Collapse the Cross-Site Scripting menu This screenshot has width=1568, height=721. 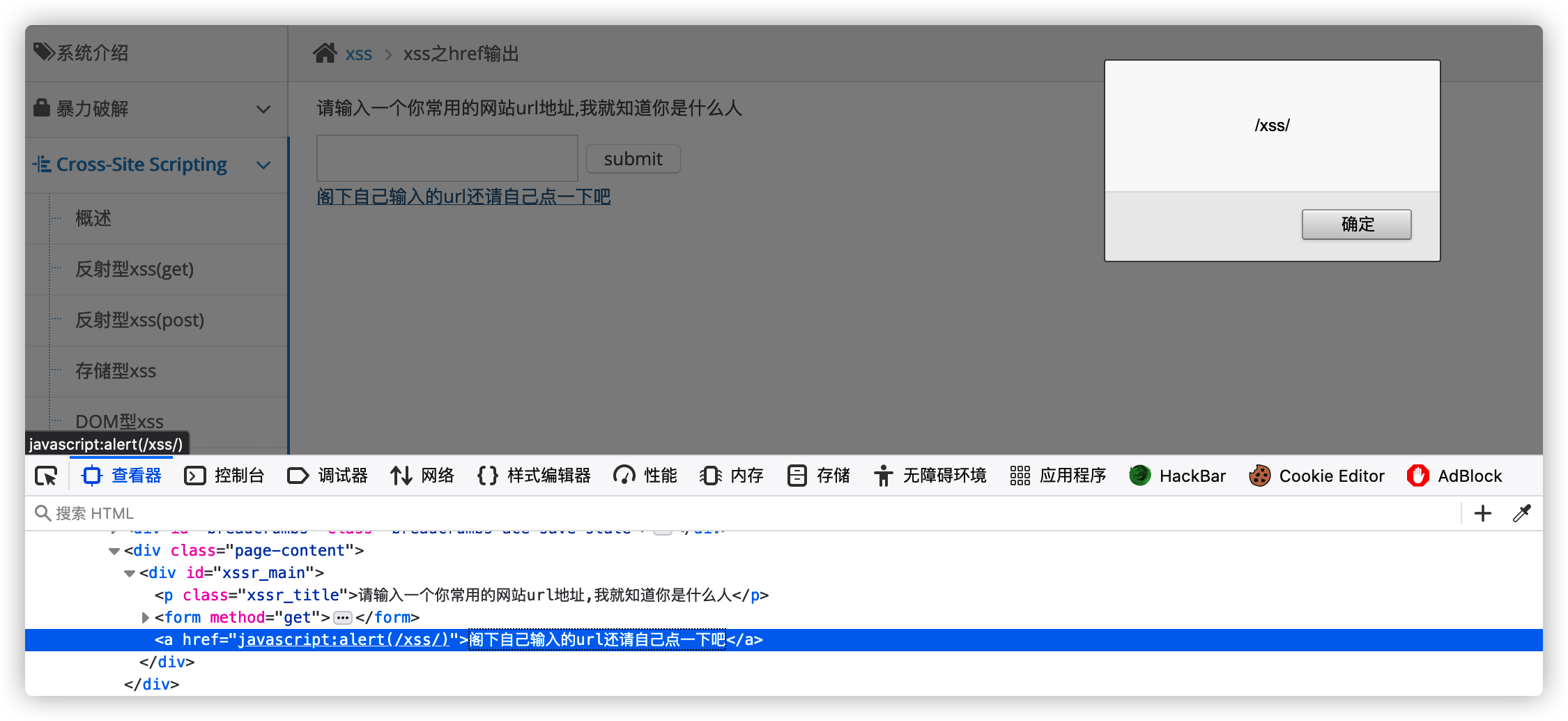[x=263, y=165]
